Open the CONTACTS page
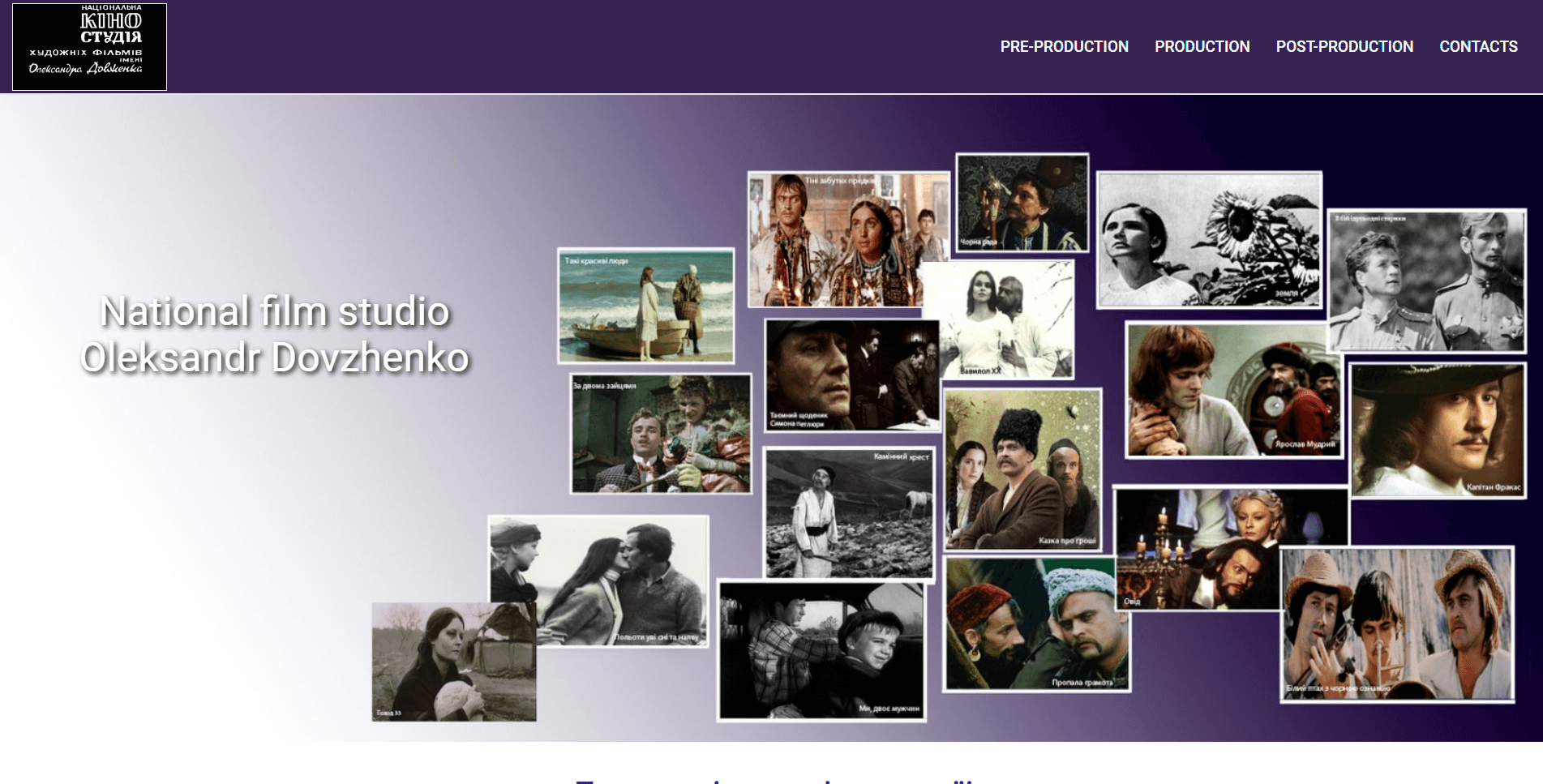1543x784 pixels. click(x=1478, y=47)
